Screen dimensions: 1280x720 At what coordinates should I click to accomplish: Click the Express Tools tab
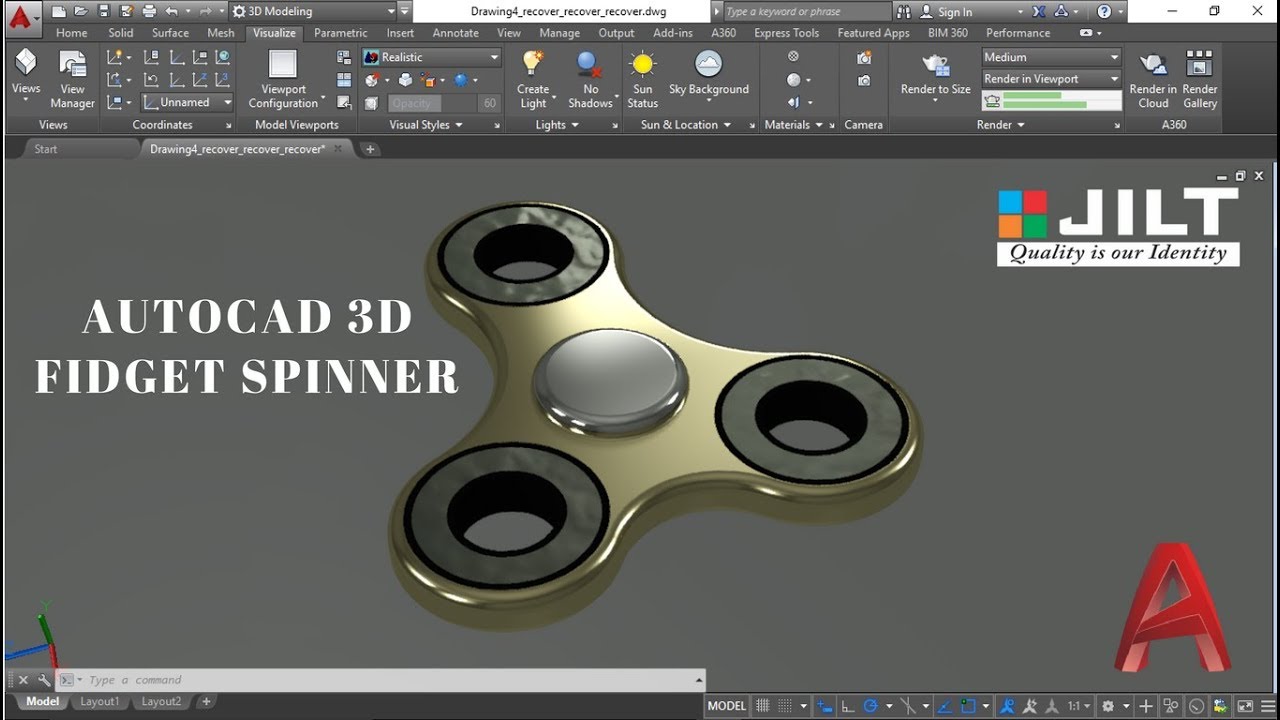click(786, 33)
